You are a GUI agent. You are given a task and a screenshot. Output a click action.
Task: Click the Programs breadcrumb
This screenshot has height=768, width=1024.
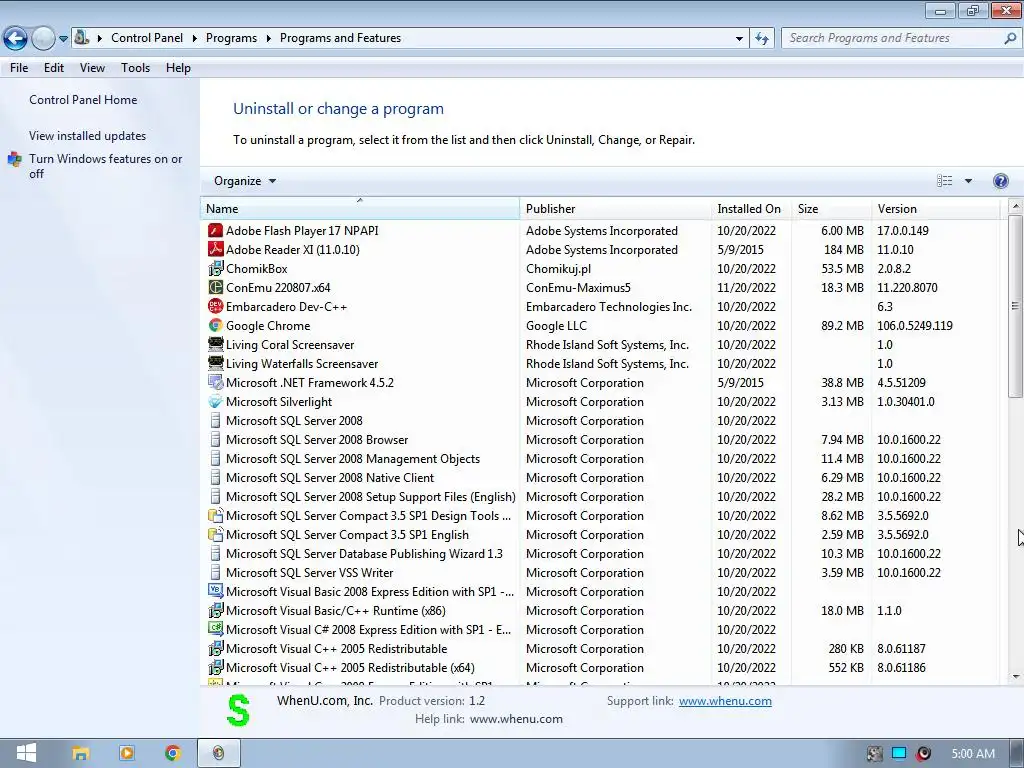(231, 38)
